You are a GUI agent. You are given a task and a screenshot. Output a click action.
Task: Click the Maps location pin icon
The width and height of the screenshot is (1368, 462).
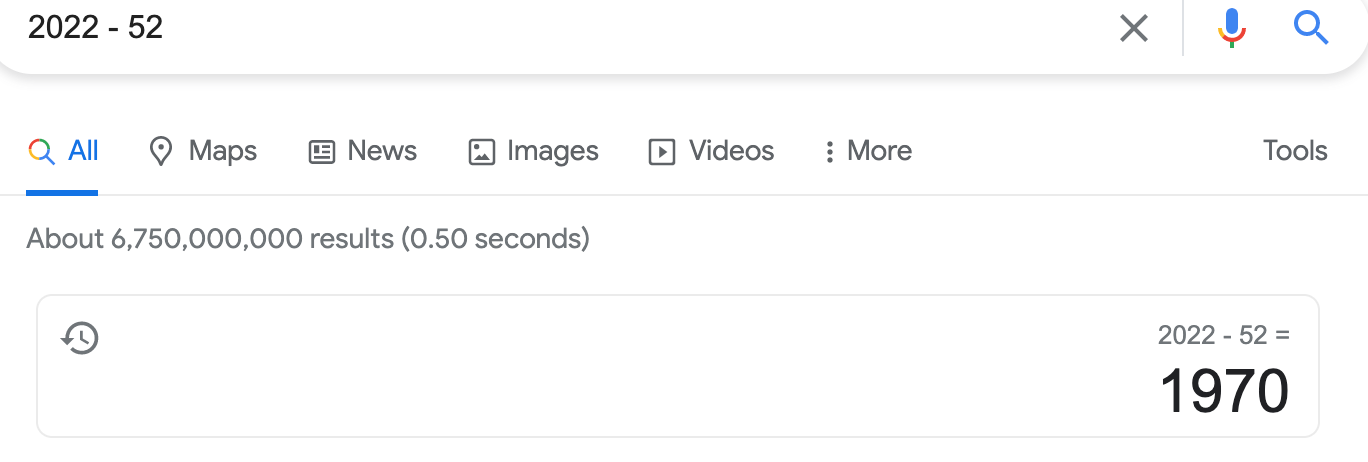coord(160,152)
